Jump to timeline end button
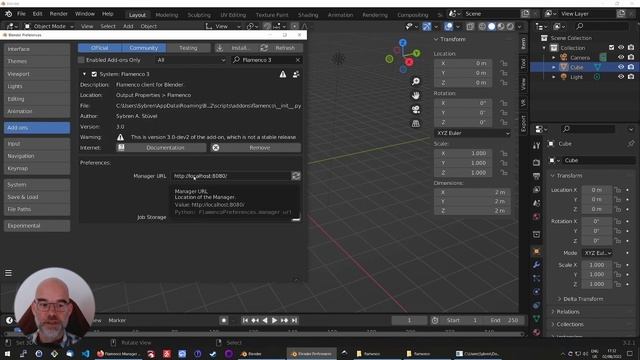Image resolution: width=640 pixels, height=360 pixels. click(294, 320)
